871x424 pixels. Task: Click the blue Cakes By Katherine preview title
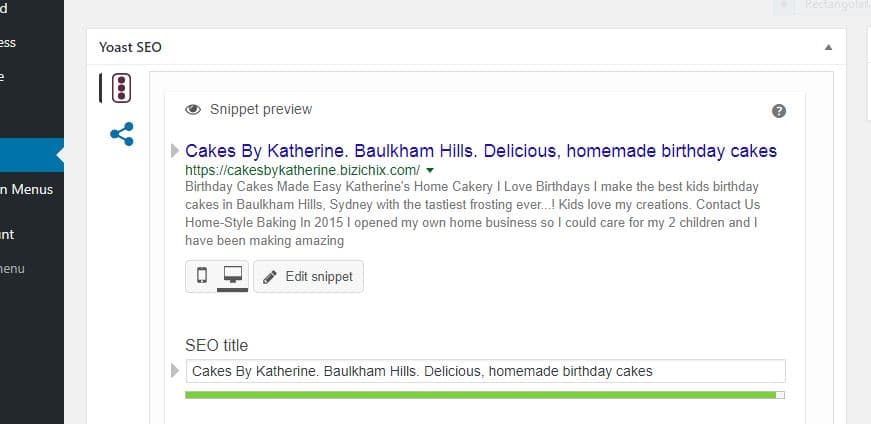point(480,151)
